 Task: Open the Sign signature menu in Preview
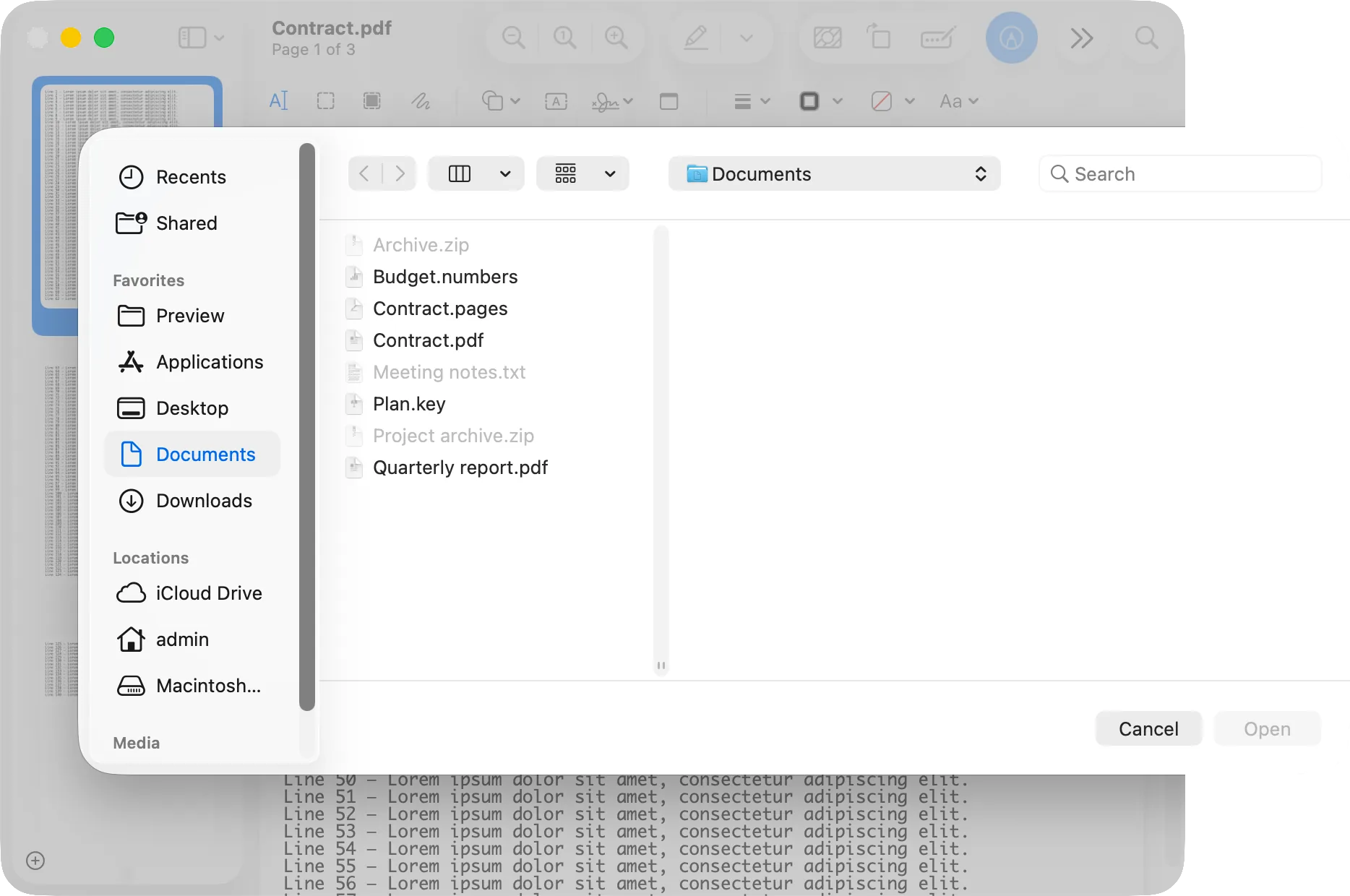[x=612, y=101]
